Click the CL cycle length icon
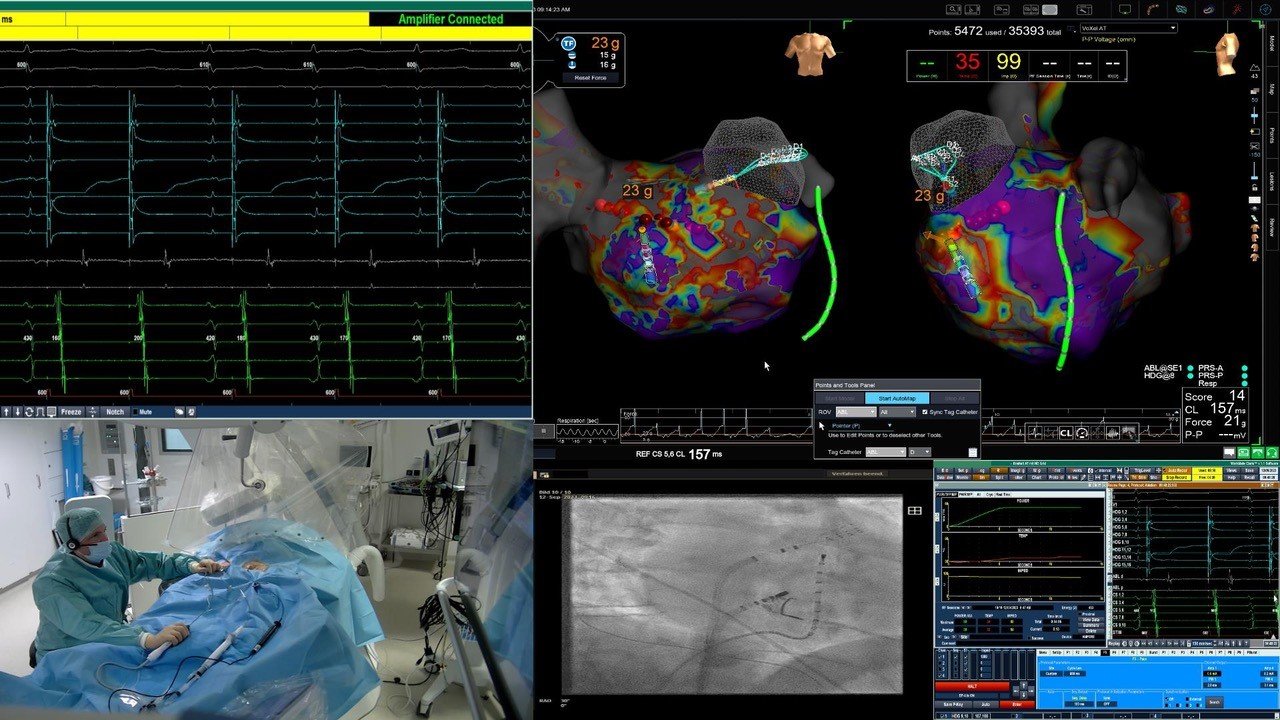Image resolution: width=1280 pixels, height=720 pixels. tap(1066, 433)
